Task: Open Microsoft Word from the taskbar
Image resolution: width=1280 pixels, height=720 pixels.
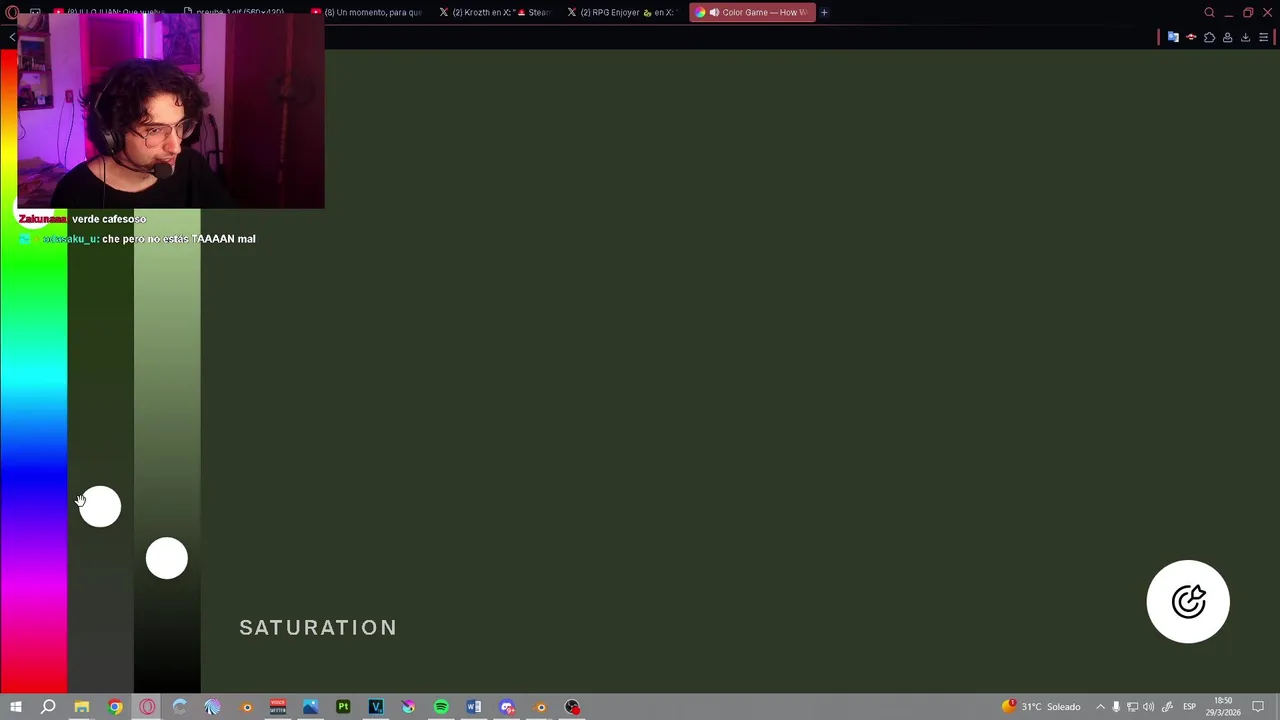Action: [474, 707]
